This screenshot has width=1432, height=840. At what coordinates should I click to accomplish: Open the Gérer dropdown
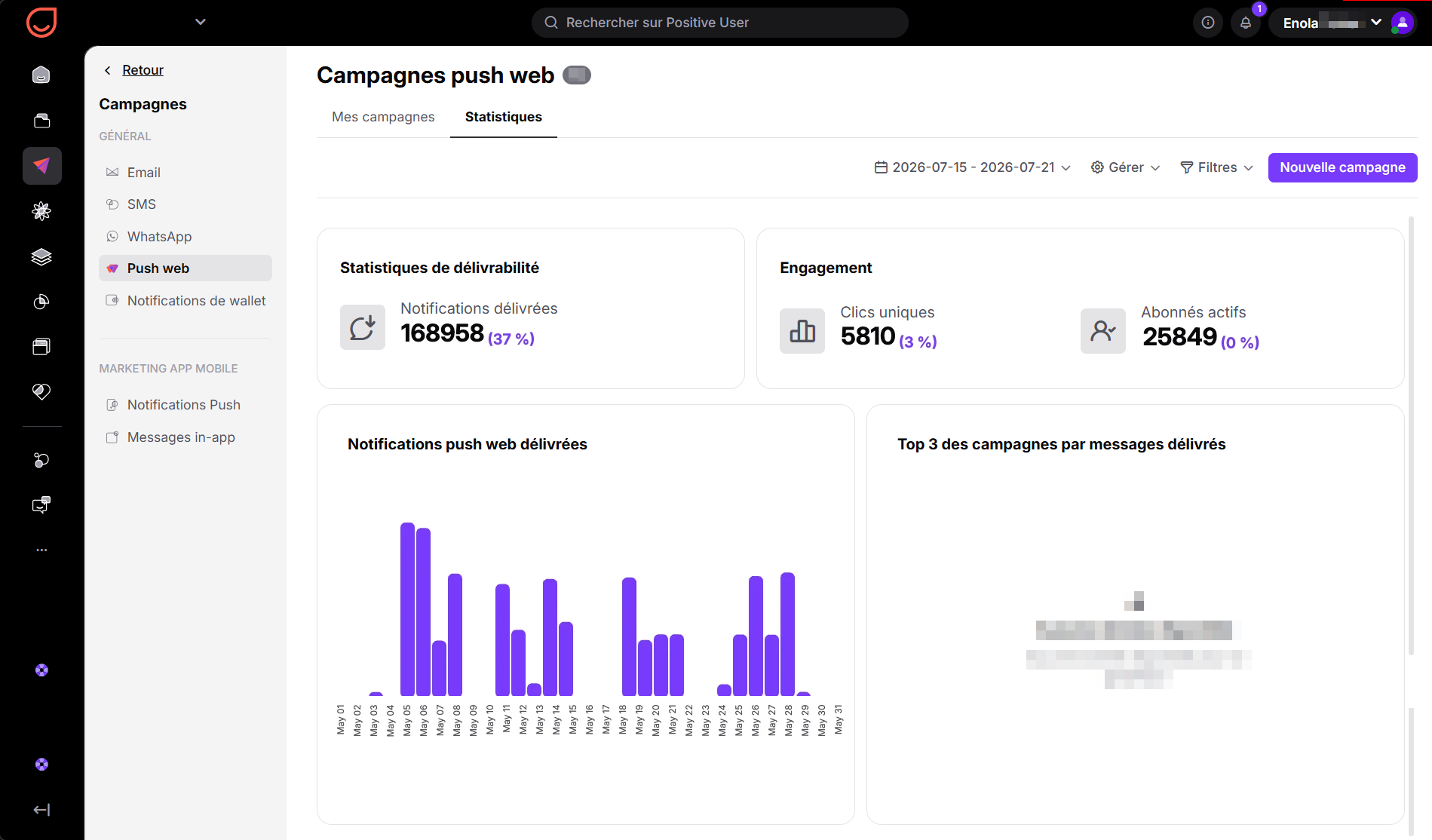pos(1126,167)
